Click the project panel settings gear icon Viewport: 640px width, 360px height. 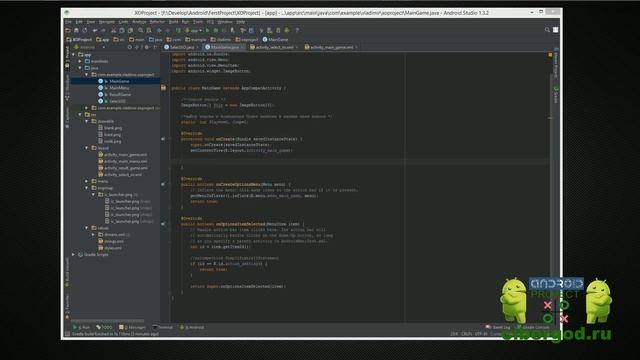[147, 47]
